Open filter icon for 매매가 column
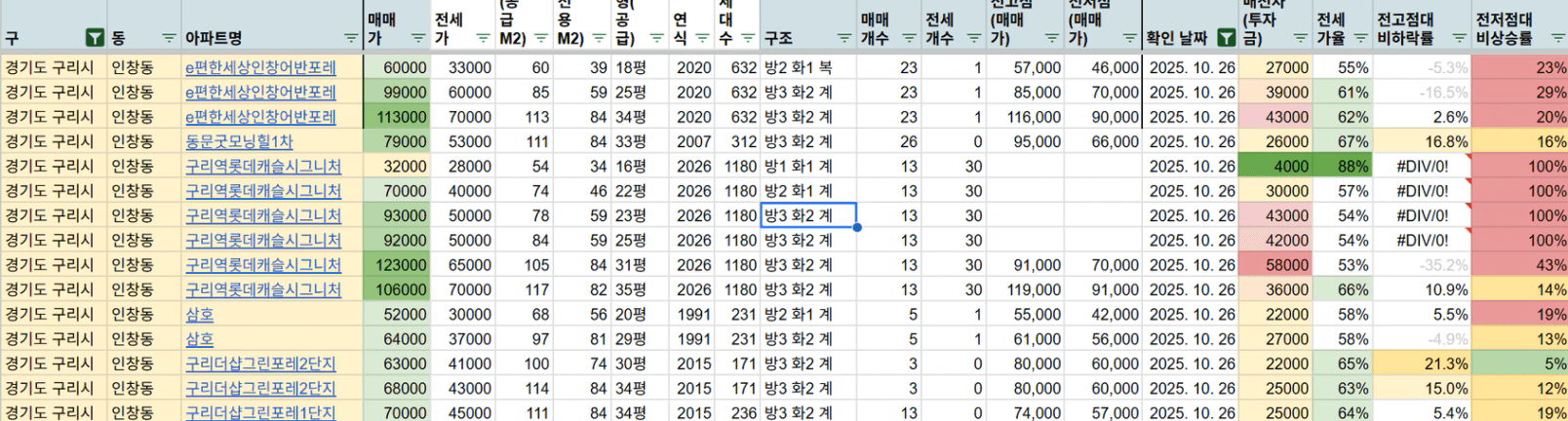The width and height of the screenshot is (1568, 421). [x=417, y=39]
